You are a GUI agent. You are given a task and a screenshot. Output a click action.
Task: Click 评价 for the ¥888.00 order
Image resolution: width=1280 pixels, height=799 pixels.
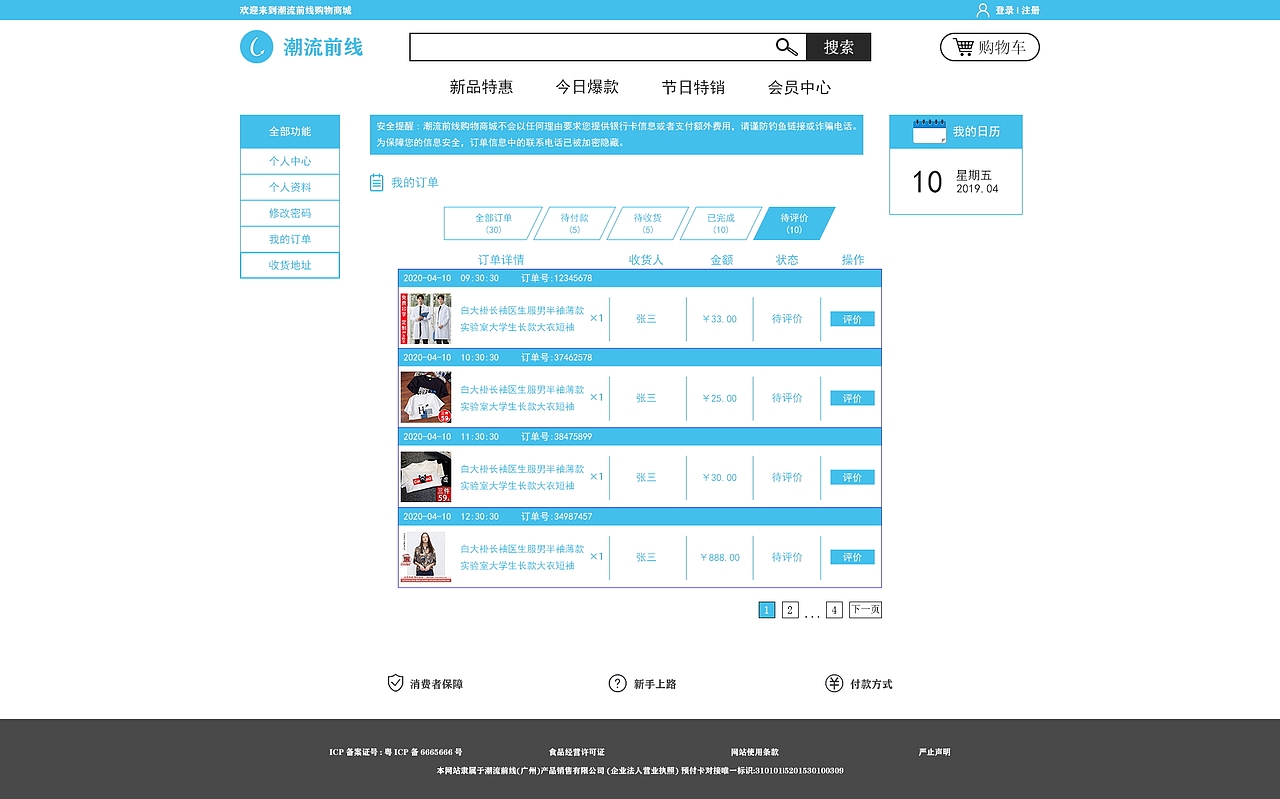coord(851,557)
